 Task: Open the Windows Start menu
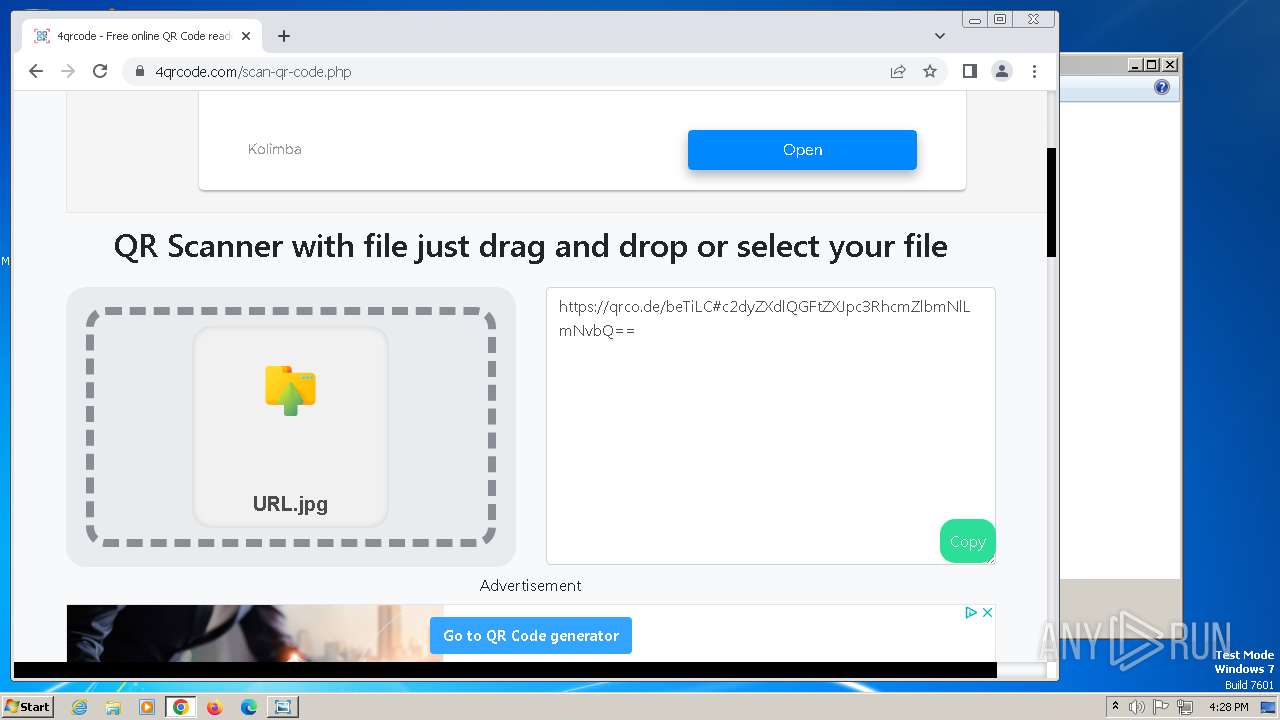(27, 706)
